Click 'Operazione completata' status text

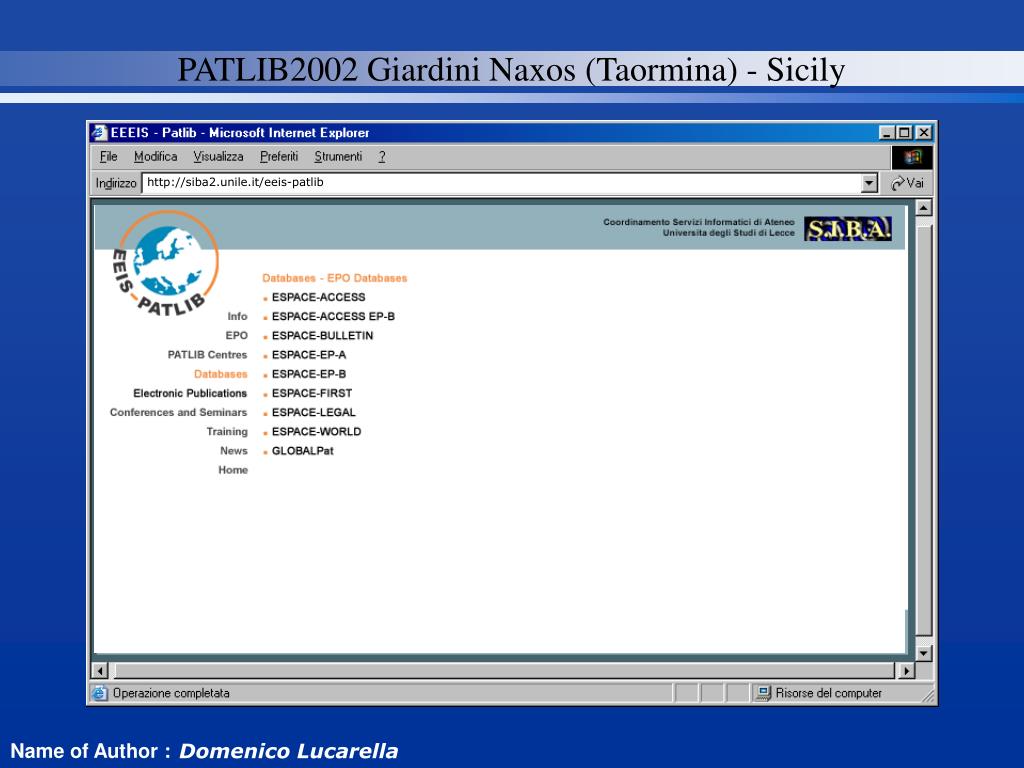pos(171,693)
